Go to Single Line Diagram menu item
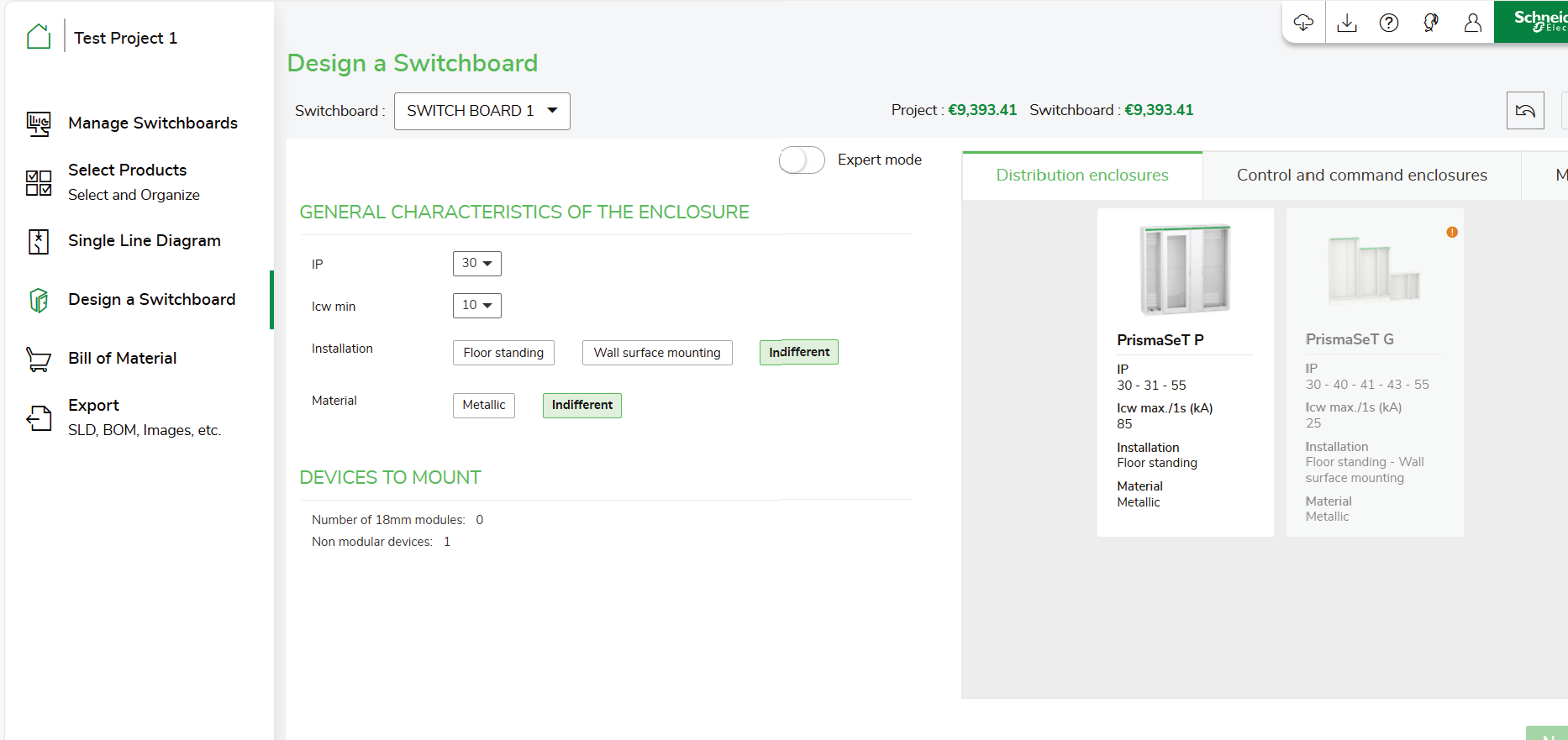Screen dimensions: 1568x740 [145, 241]
